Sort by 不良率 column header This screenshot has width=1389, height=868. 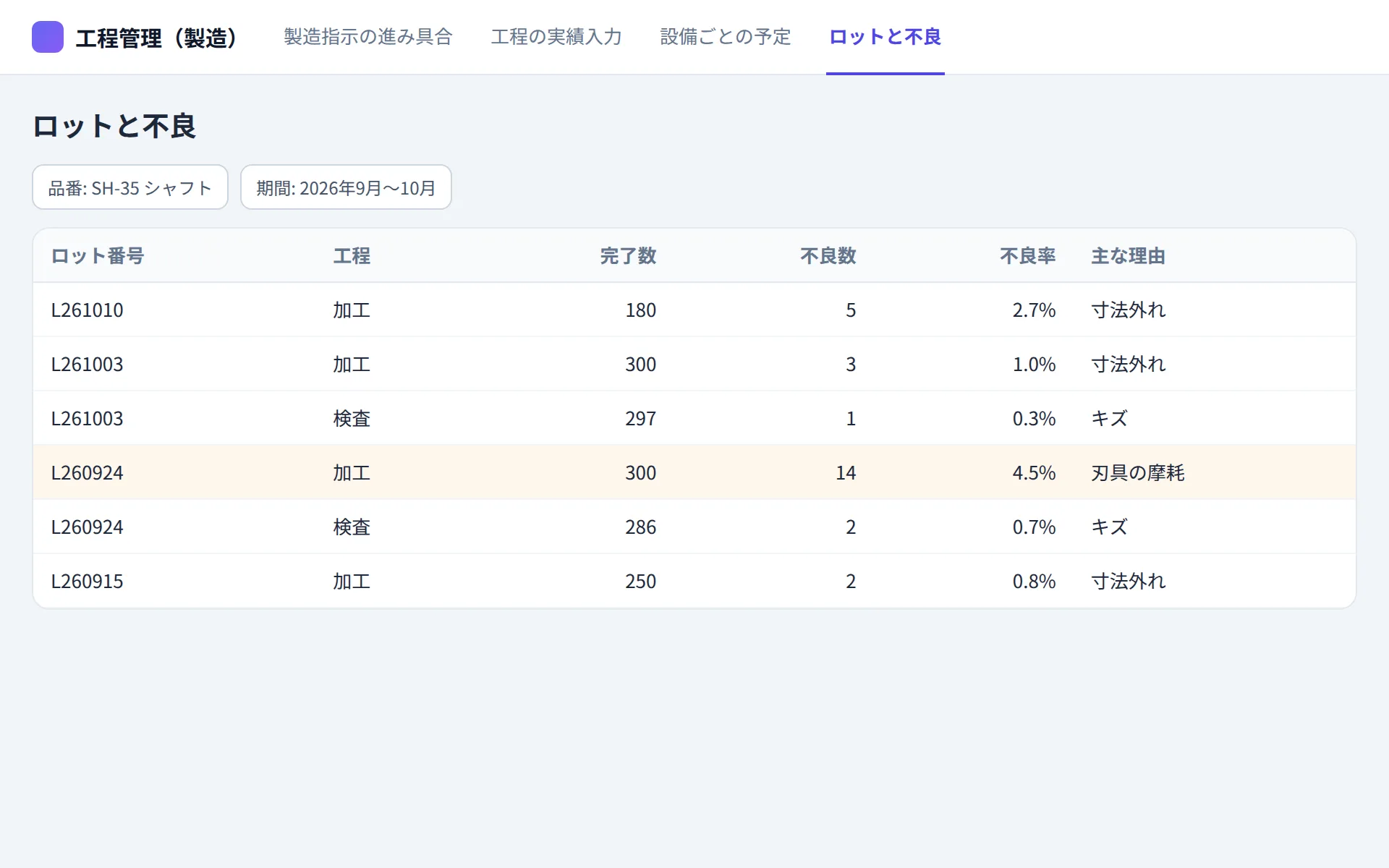pyautogui.click(x=1028, y=256)
